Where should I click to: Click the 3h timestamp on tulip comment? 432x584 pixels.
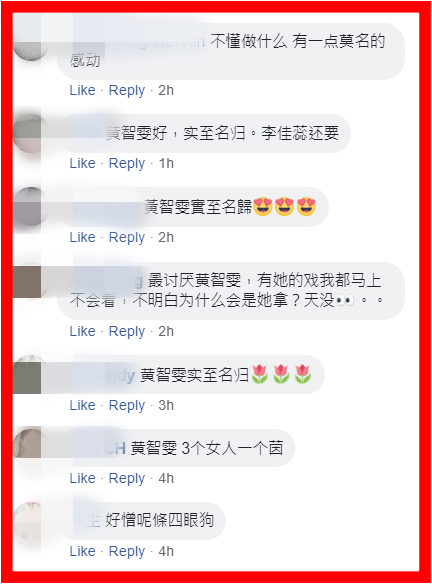click(x=166, y=405)
